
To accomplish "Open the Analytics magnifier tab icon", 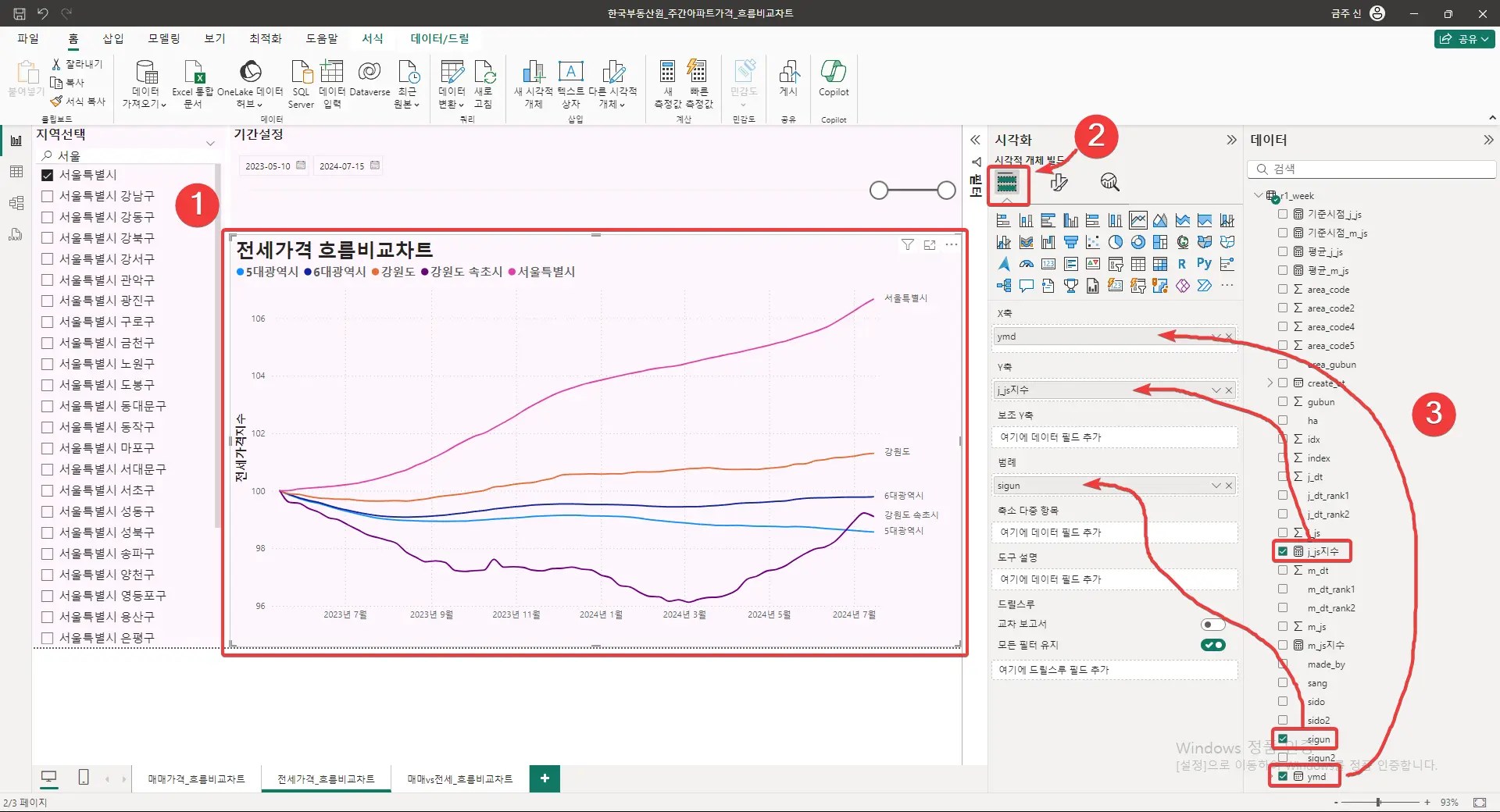I will pyautogui.click(x=1109, y=183).
